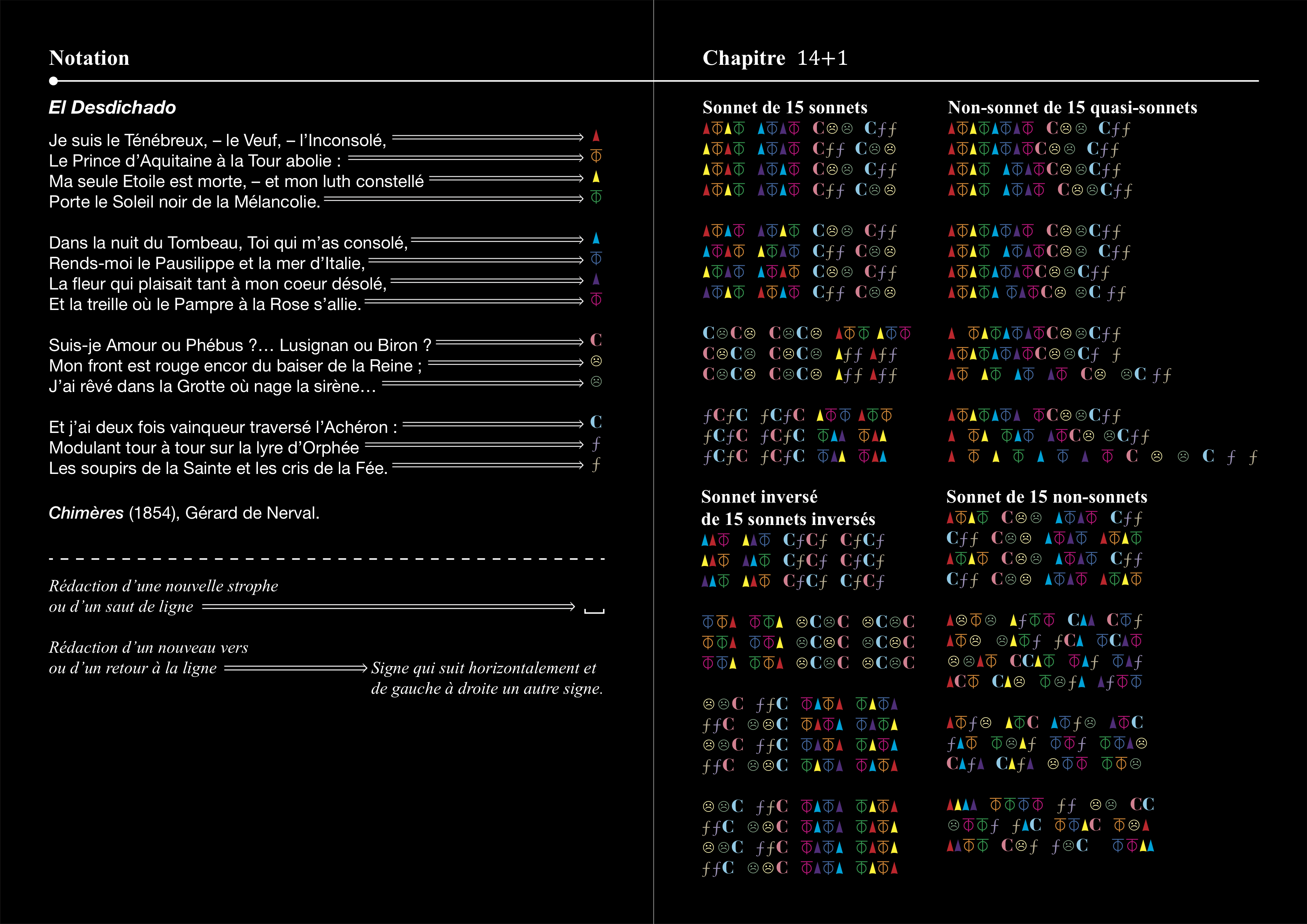Viewport: 1307px width, 924px height.
Task: Click the red triangle beside the Ténébreux verse
Action: click(596, 135)
